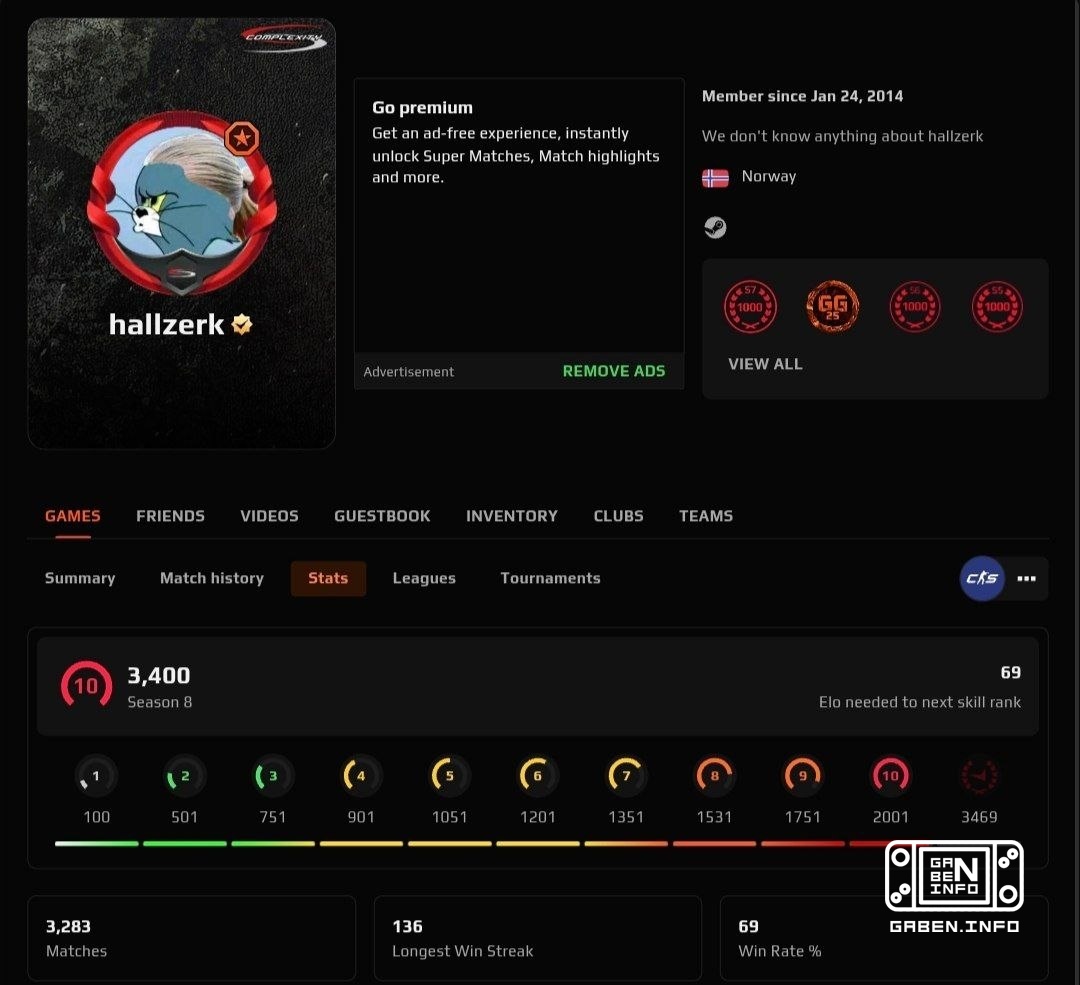Open the S5 1000 award badge
1080x985 pixels.
tap(997, 307)
